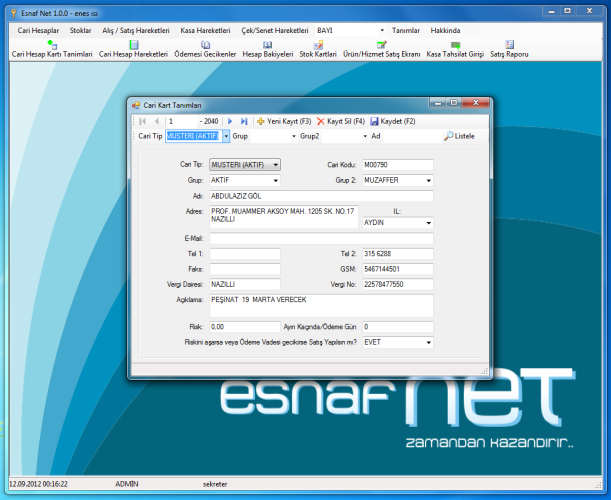Open Ürün/Hizmet Satış Ekranı toolbar icon
This screenshot has width=611, height=500.
pyautogui.click(x=381, y=44)
